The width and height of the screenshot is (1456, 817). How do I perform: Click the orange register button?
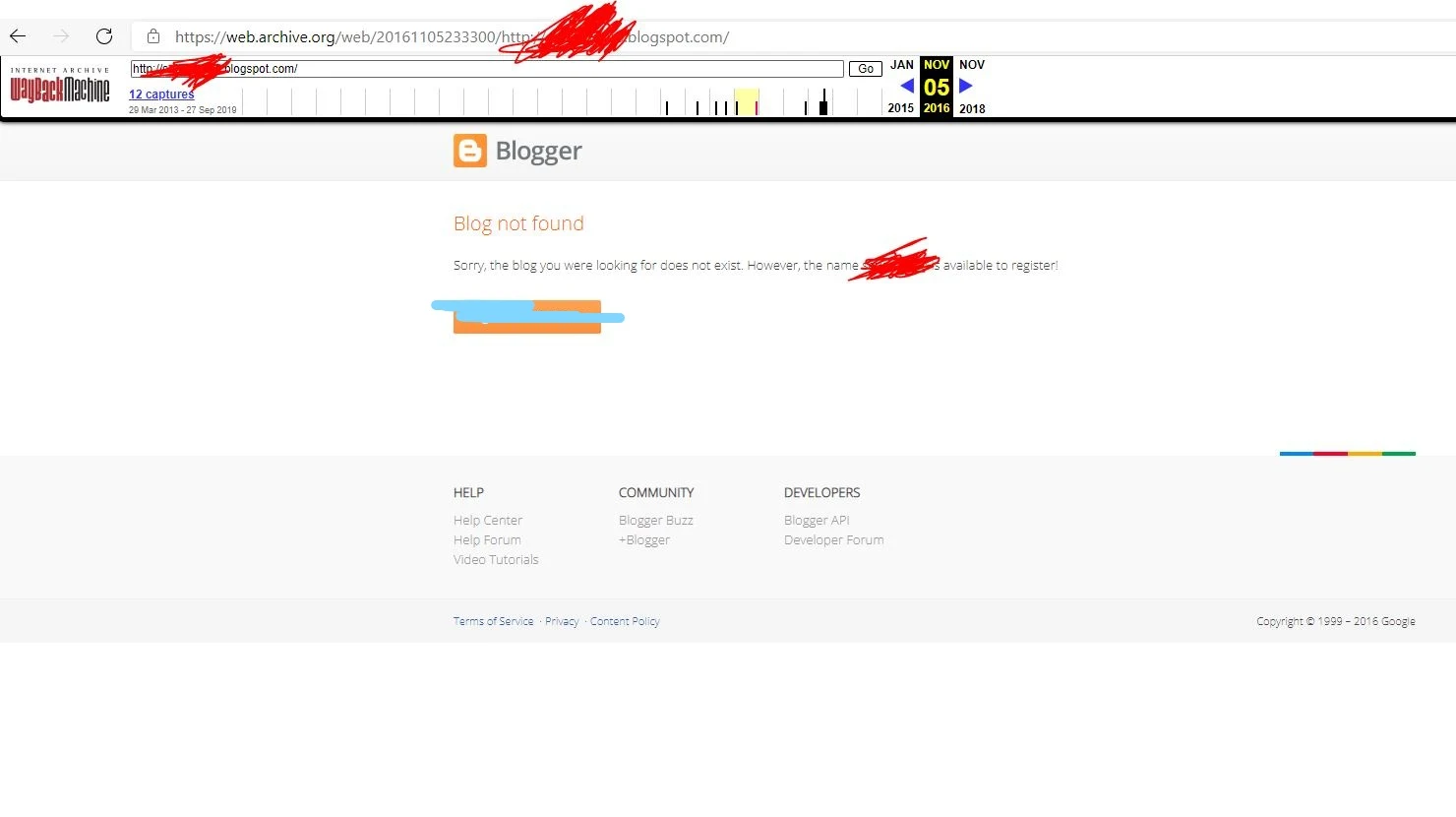click(x=527, y=317)
